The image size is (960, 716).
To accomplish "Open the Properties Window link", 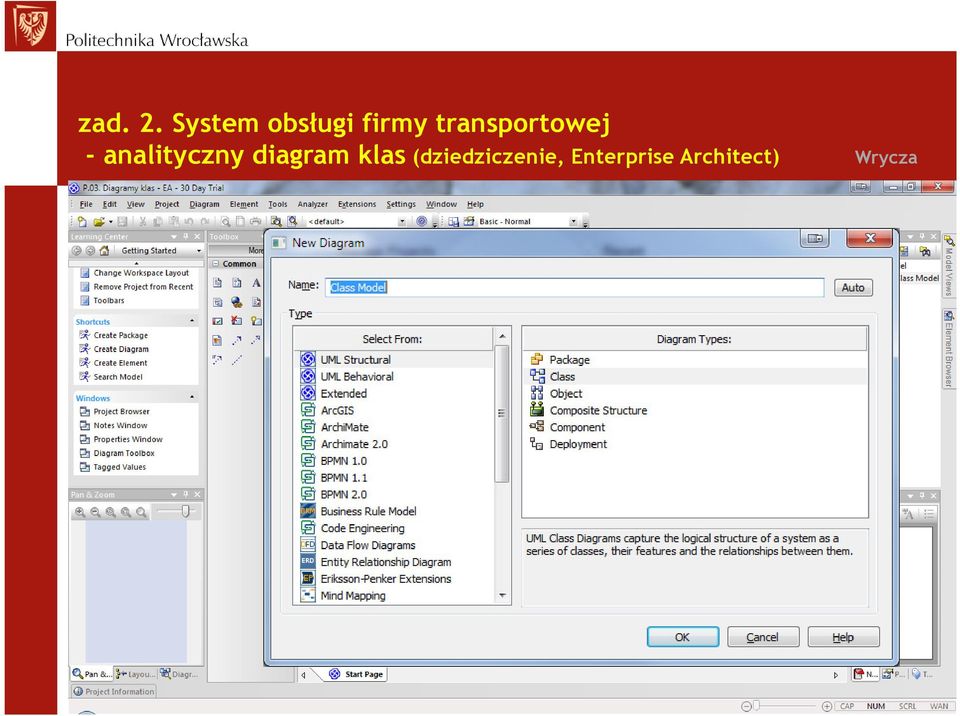I will (128, 439).
